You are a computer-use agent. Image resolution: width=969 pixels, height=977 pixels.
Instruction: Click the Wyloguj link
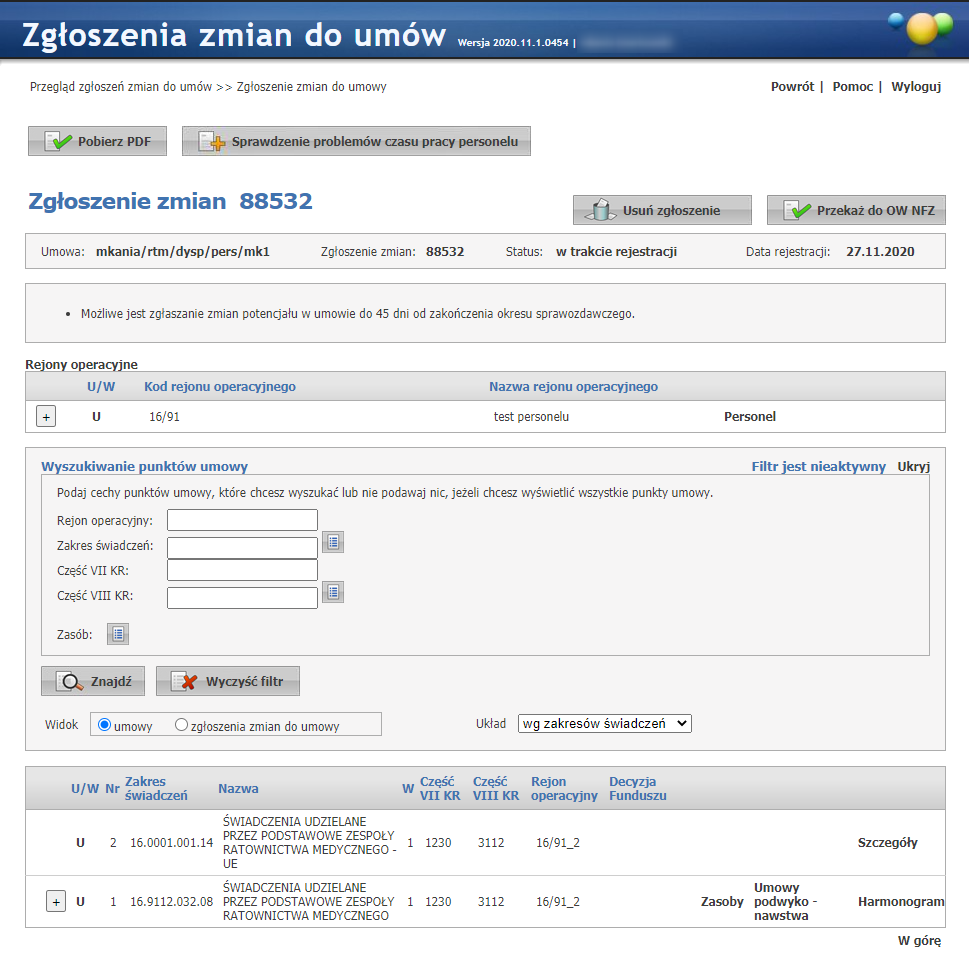[x=916, y=87]
